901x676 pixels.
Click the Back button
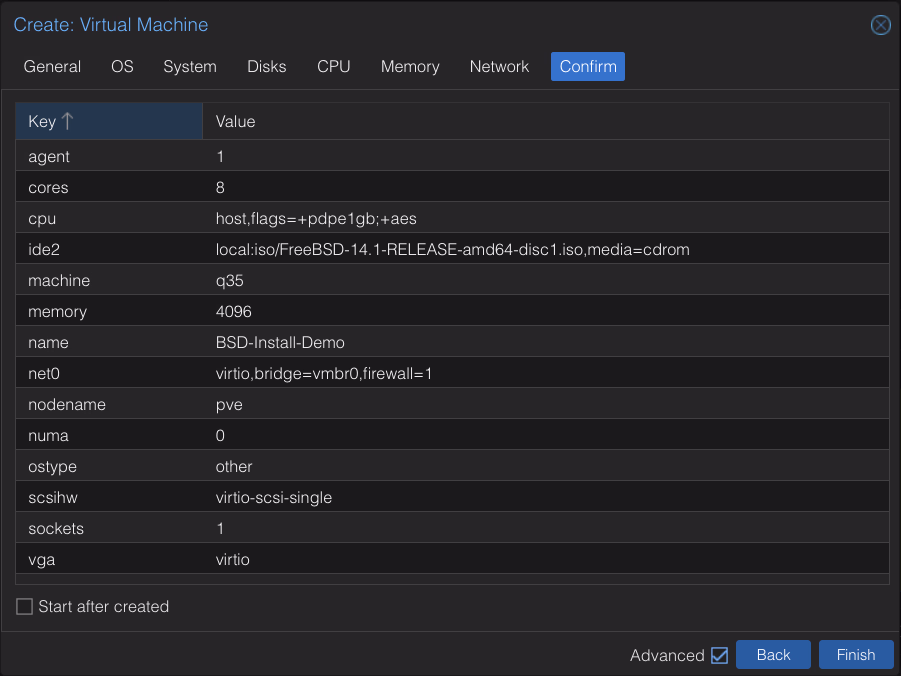coord(773,655)
